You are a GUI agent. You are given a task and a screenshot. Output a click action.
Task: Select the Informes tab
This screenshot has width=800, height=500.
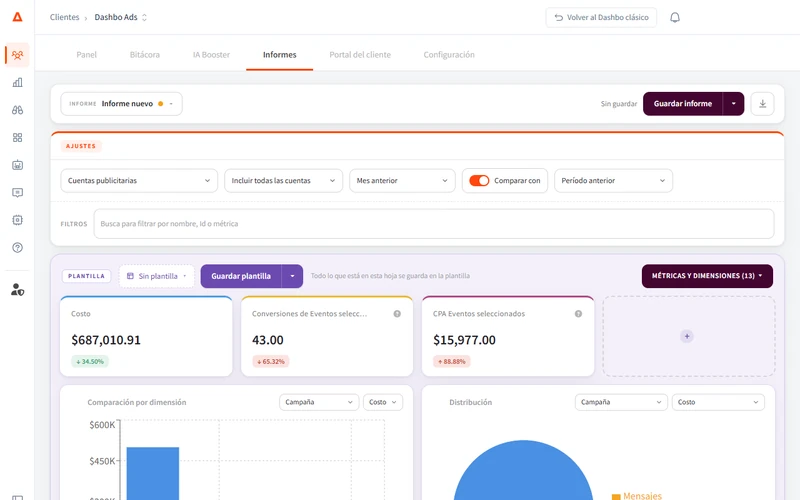point(280,55)
